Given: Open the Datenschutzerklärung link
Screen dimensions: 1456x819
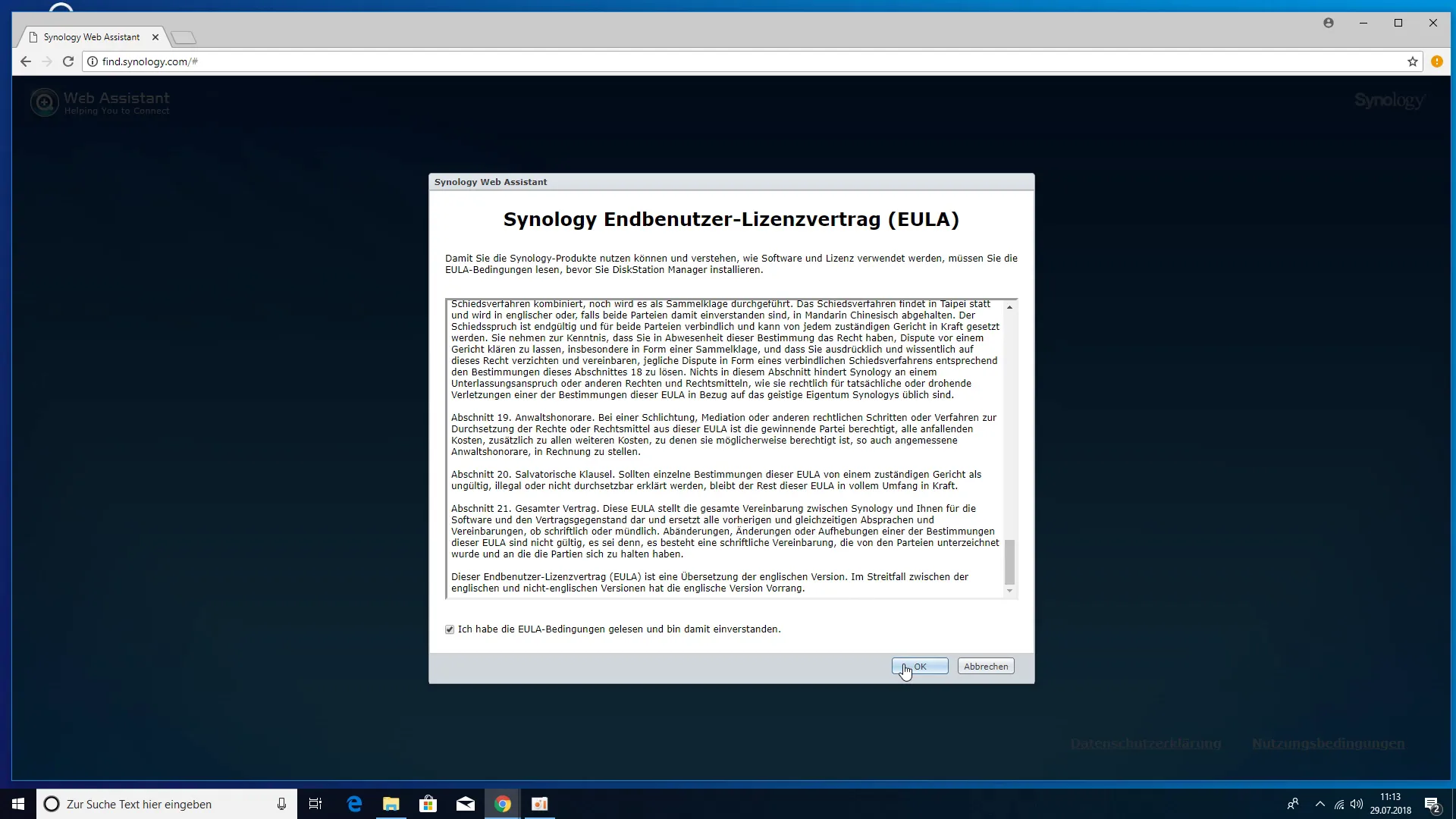Looking at the screenshot, I should tap(1145, 743).
